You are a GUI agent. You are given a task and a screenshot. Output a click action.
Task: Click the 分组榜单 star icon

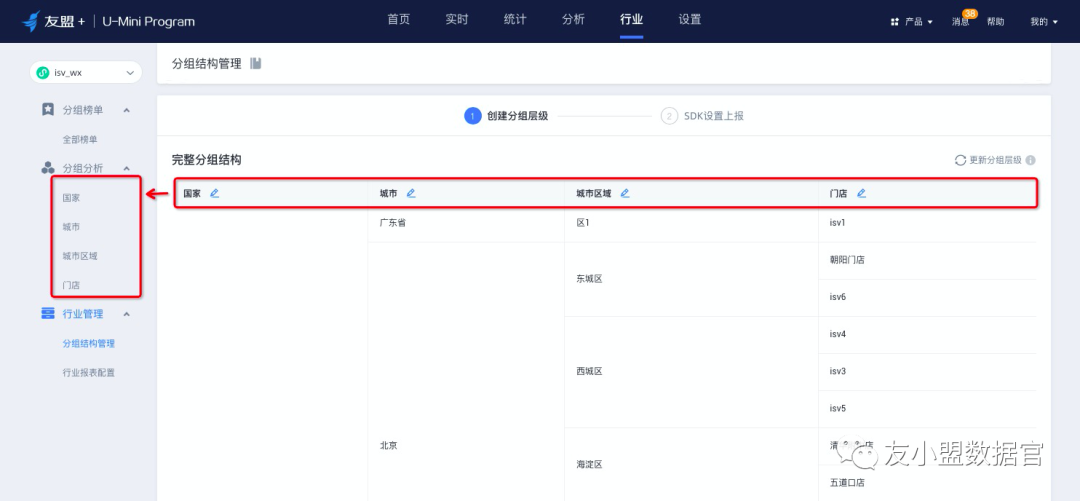click(x=48, y=110)
